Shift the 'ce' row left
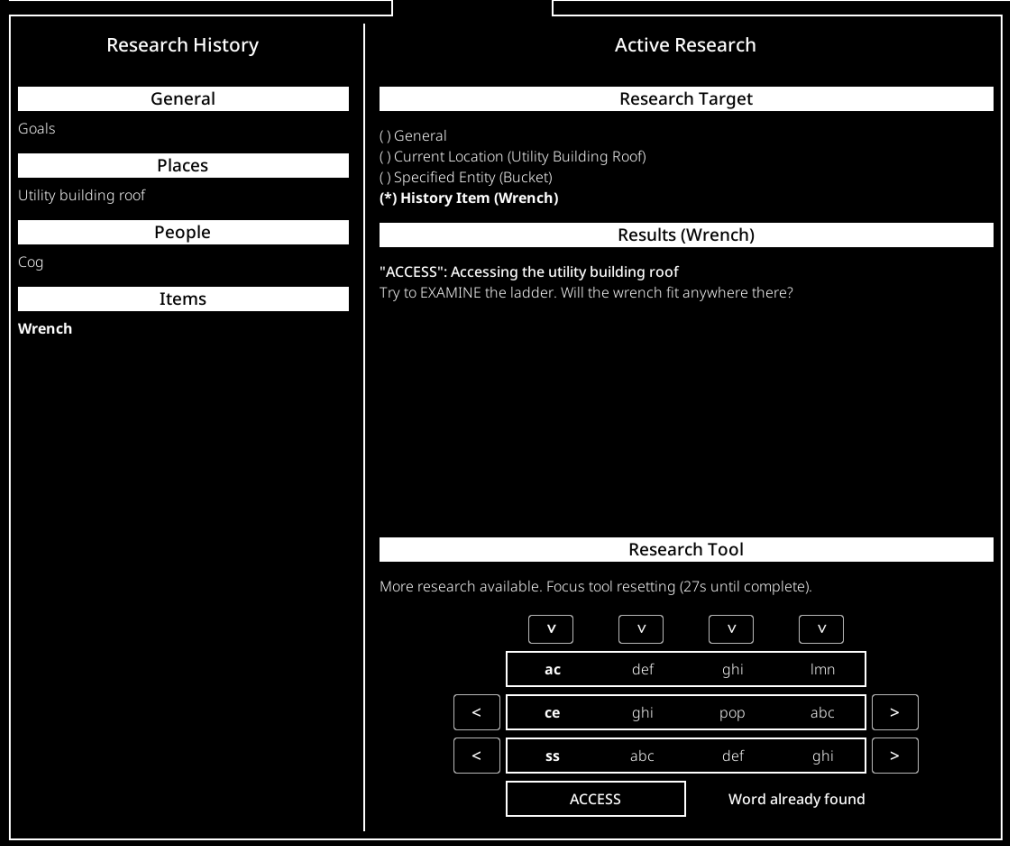 [477, 712]
